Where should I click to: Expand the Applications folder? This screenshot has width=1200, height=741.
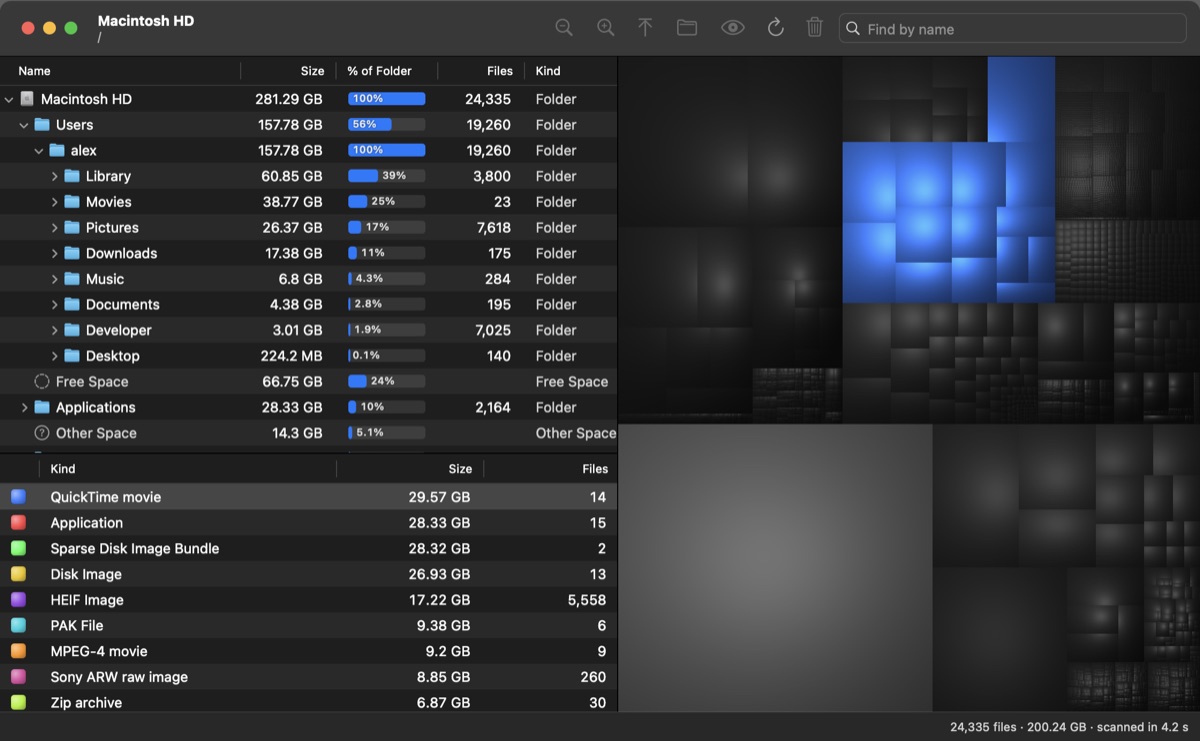[x=24, y=408]
